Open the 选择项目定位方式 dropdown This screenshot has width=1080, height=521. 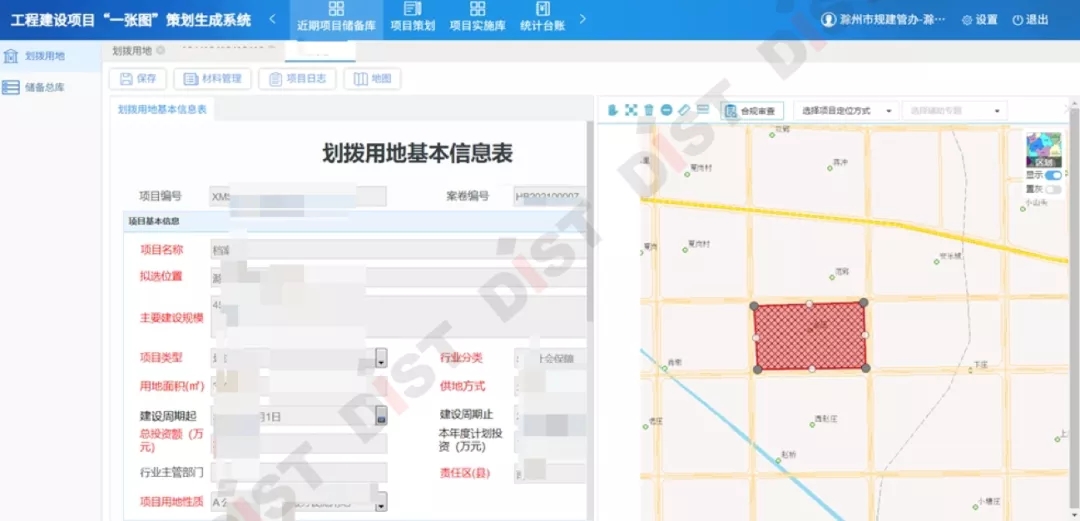point(846,111)
